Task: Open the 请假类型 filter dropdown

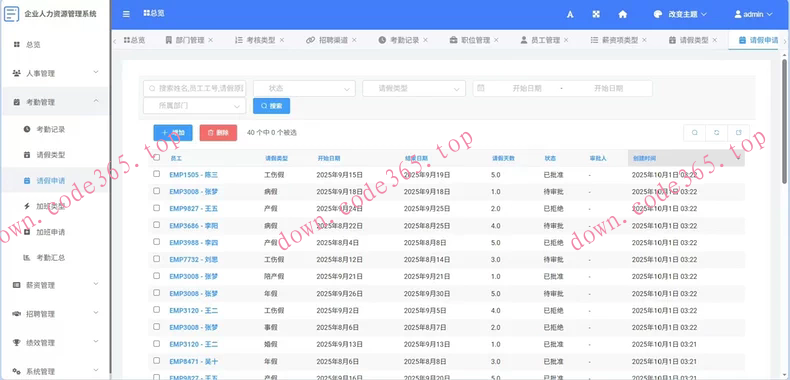Action: pyautogui.click(x=414, y=88)
